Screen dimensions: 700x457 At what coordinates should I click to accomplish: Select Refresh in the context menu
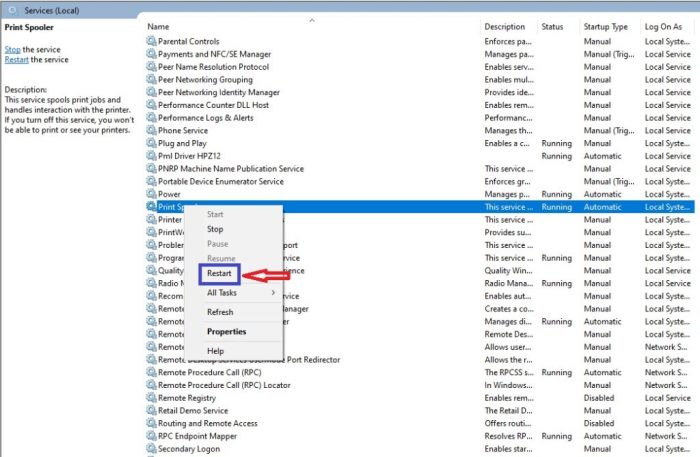point(220,312)
